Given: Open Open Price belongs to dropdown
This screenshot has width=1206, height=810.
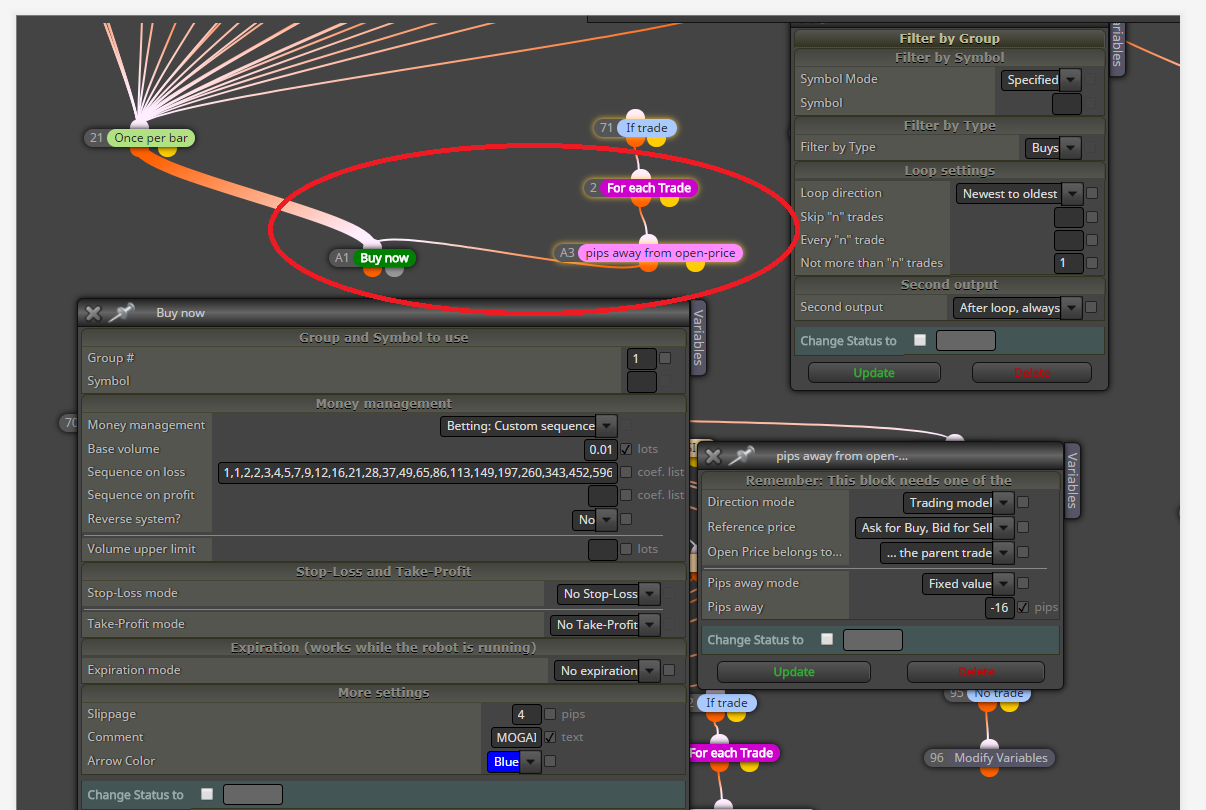Looking at the screenshot, I should click(x=947, y=553).
